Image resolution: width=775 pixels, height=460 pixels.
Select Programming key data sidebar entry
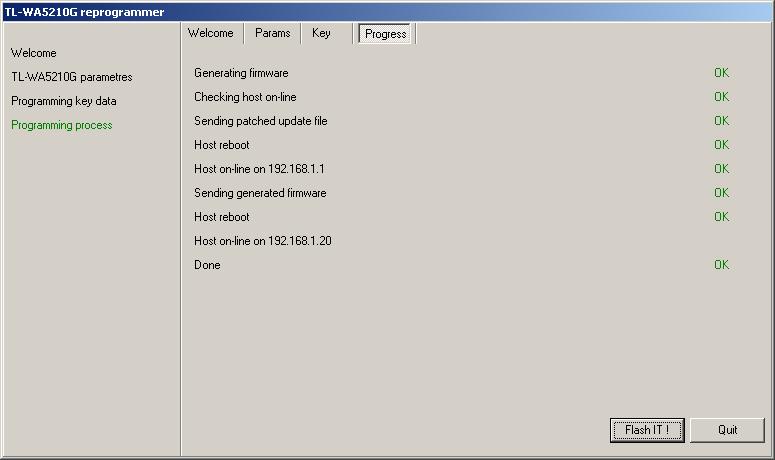(64, 101)
